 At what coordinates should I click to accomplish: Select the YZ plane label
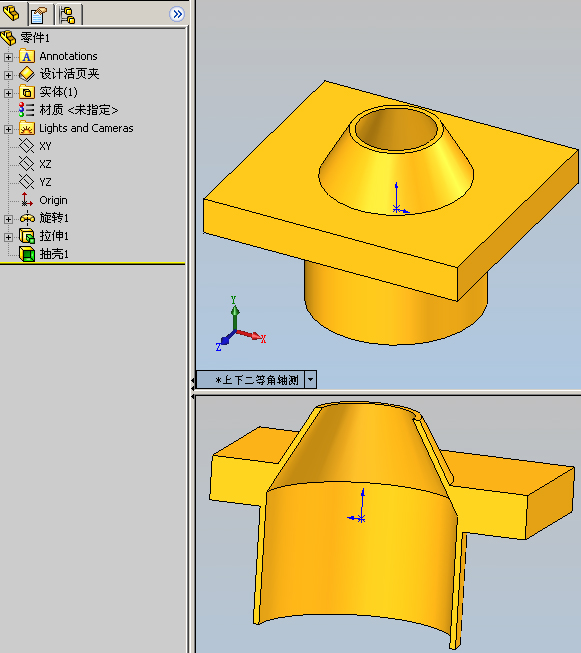(x=45, y=182)
